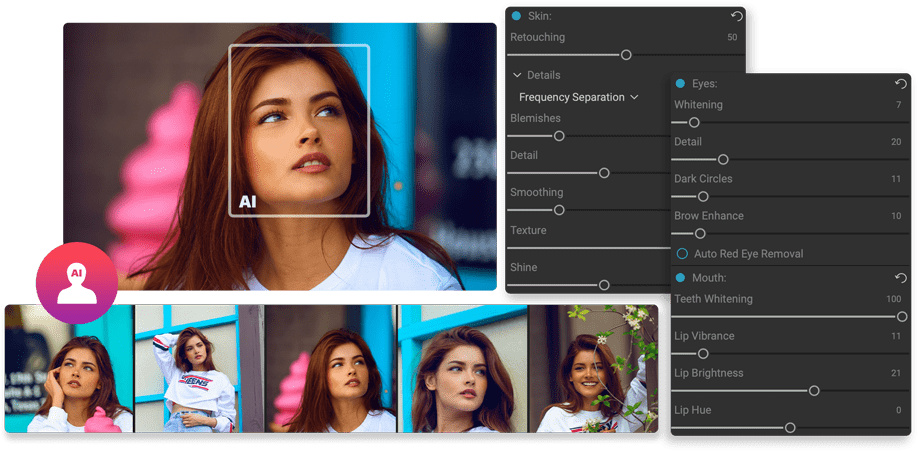The height and width of the screenshot is (451, 918).
Task: Click the Eyes Detail value 20
Action: pos(896,142)
